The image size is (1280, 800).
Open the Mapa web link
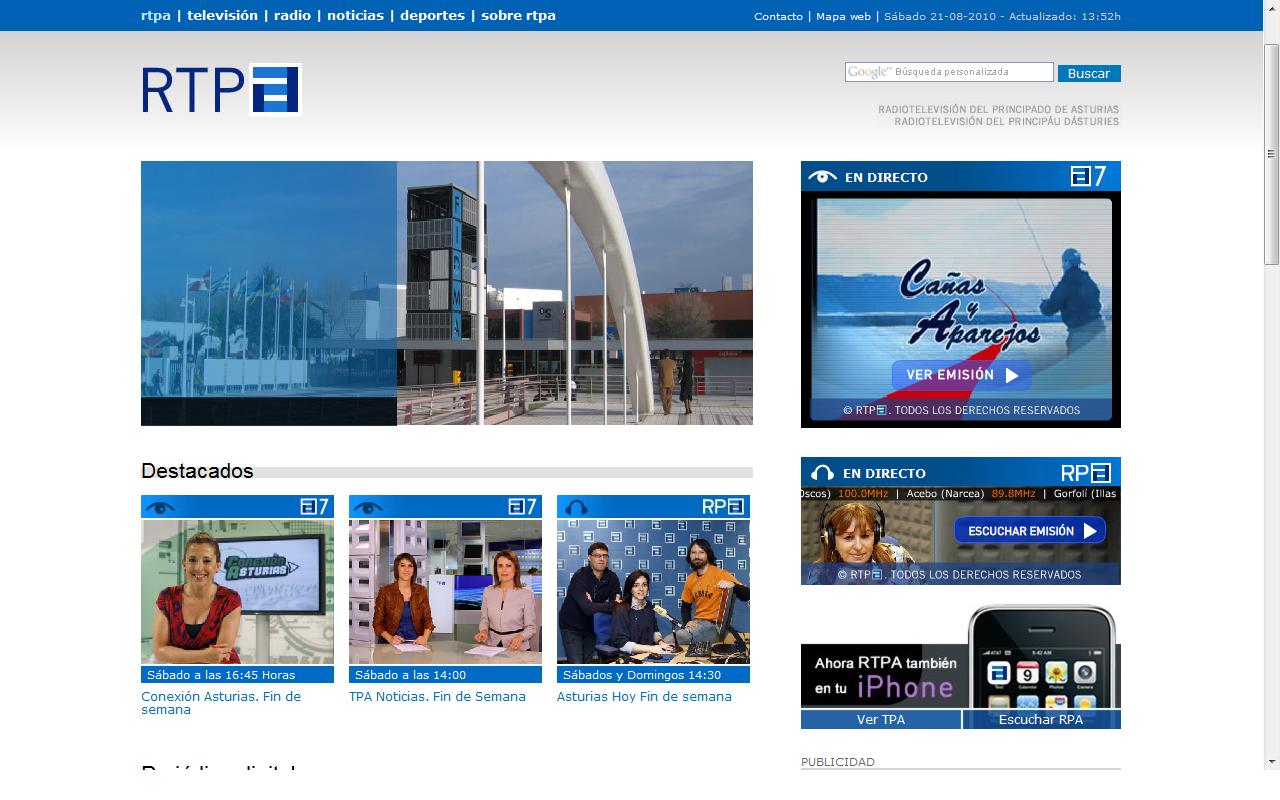click(843, 17)
